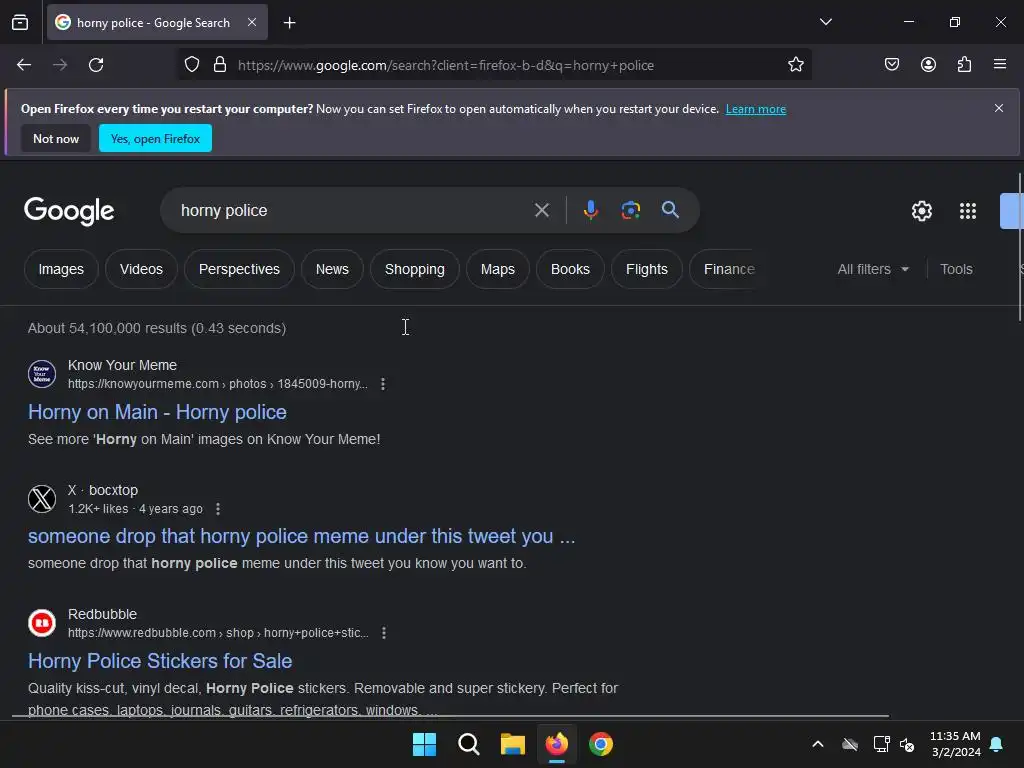Start voice search with microphone icon

click(x=590, y=210)
